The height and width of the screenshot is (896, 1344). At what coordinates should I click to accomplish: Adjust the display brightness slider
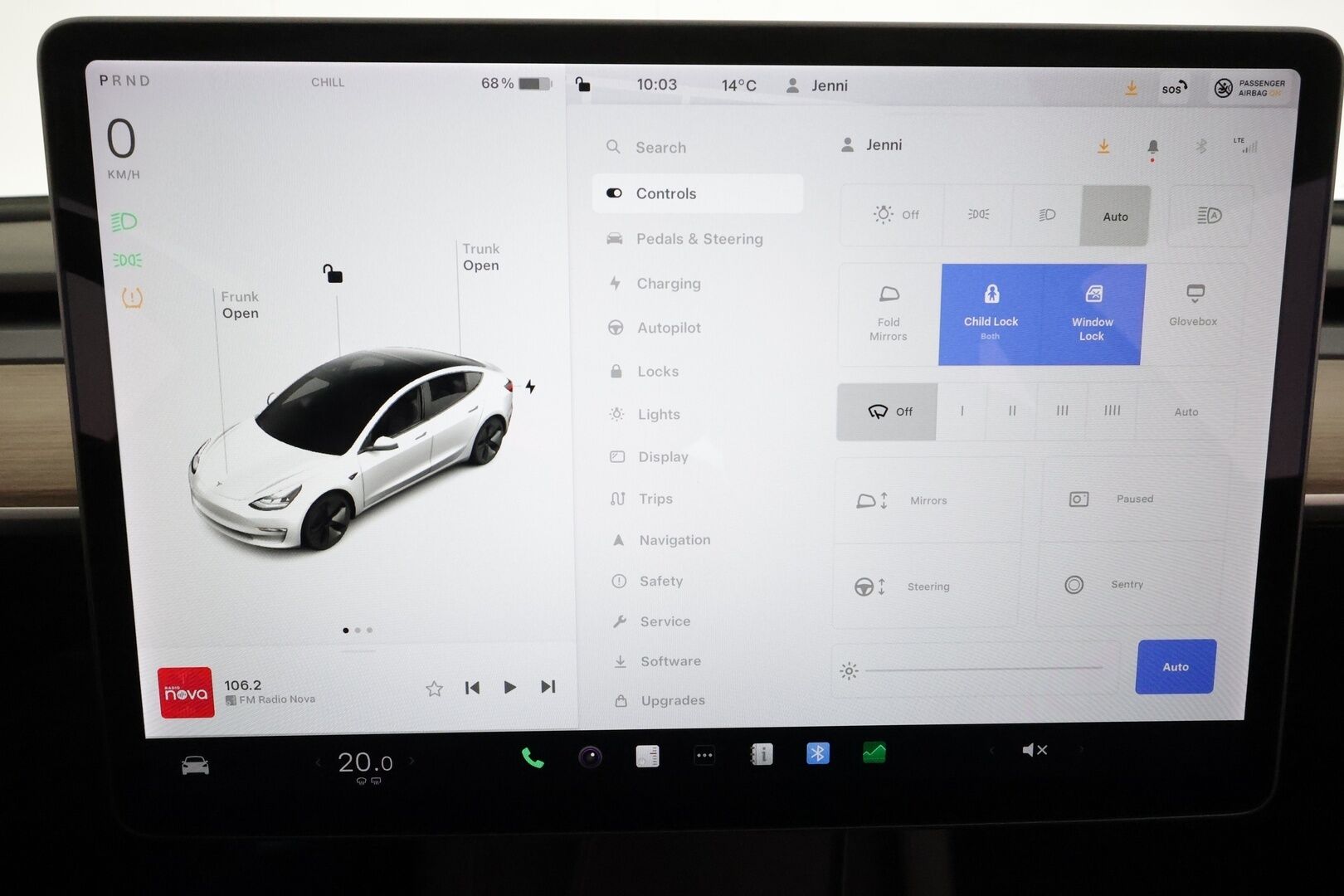pyautogui.click(x=983, y=667)
